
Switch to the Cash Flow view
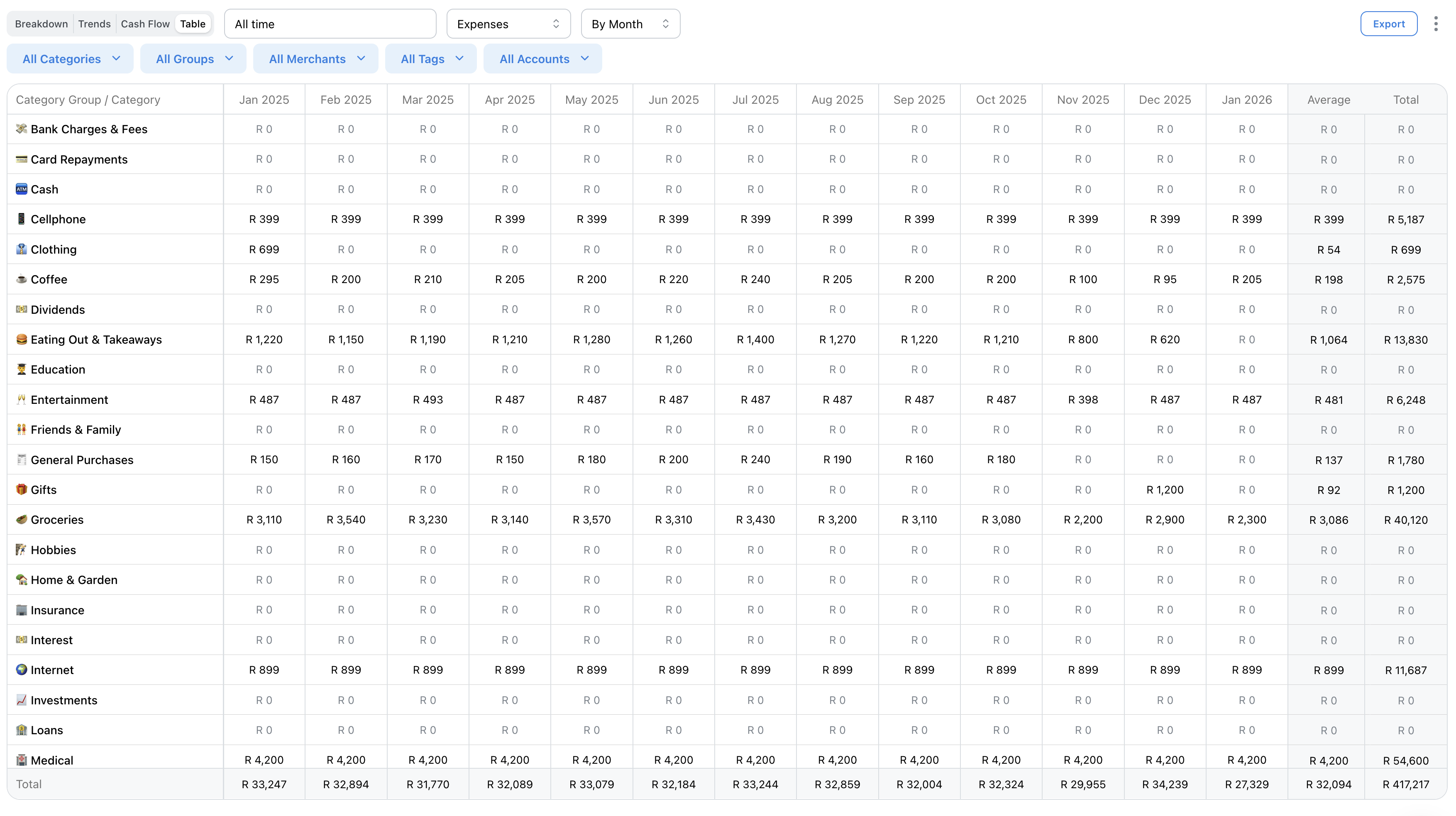pyautogui.click(x=145, y=24)
